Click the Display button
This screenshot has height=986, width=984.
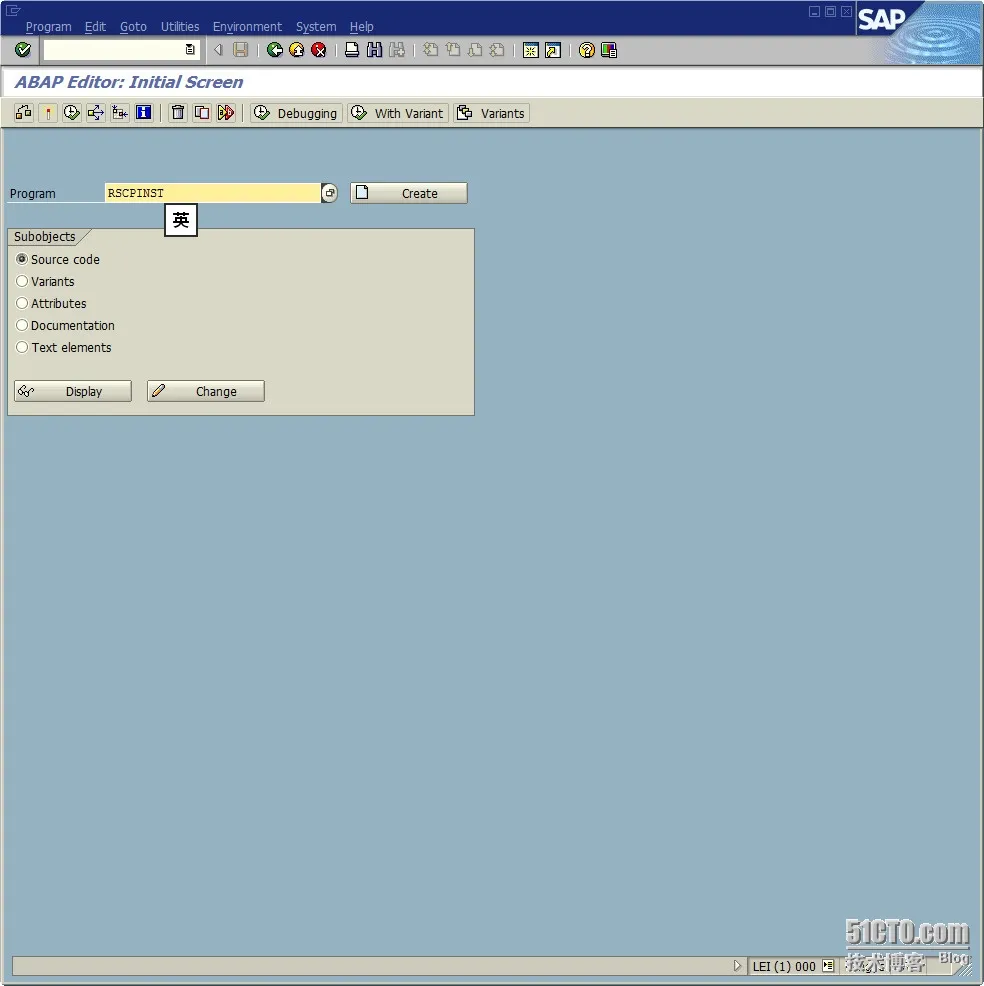click(x=73, y=391)
